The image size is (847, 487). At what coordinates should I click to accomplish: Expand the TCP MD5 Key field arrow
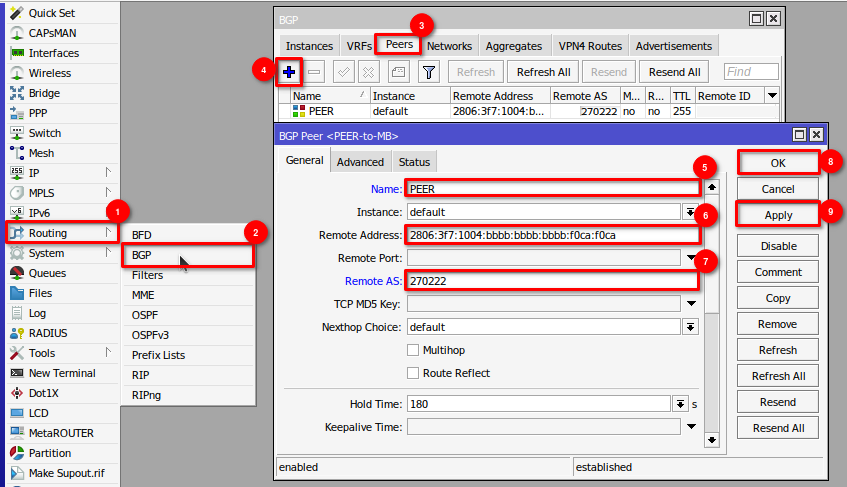point(690,304)
